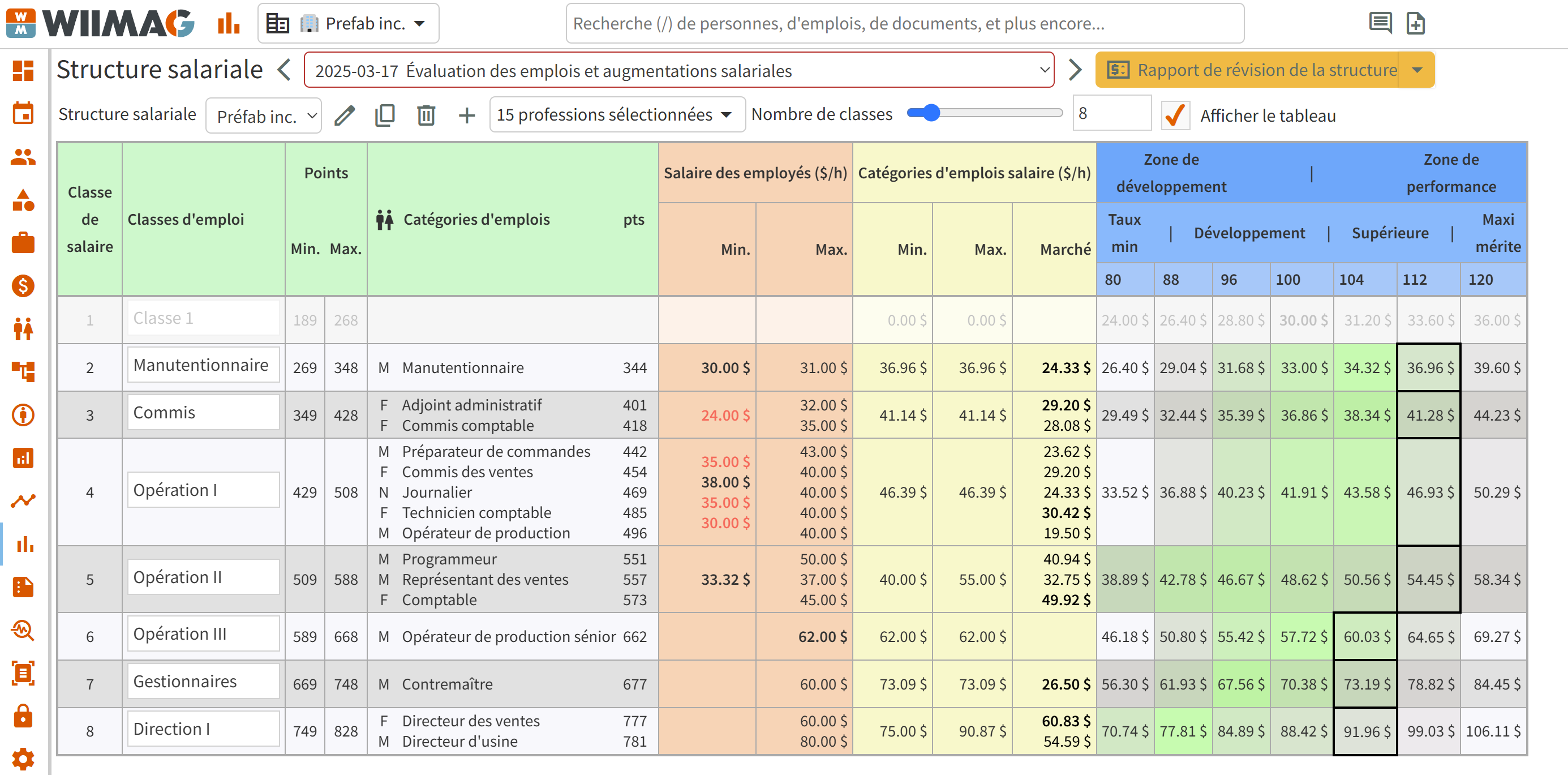This screenshot has height=775, width=1568.
Task: Edit the Gestionnaires class name field
Action: pyautogui.click(x=203, y=681)
